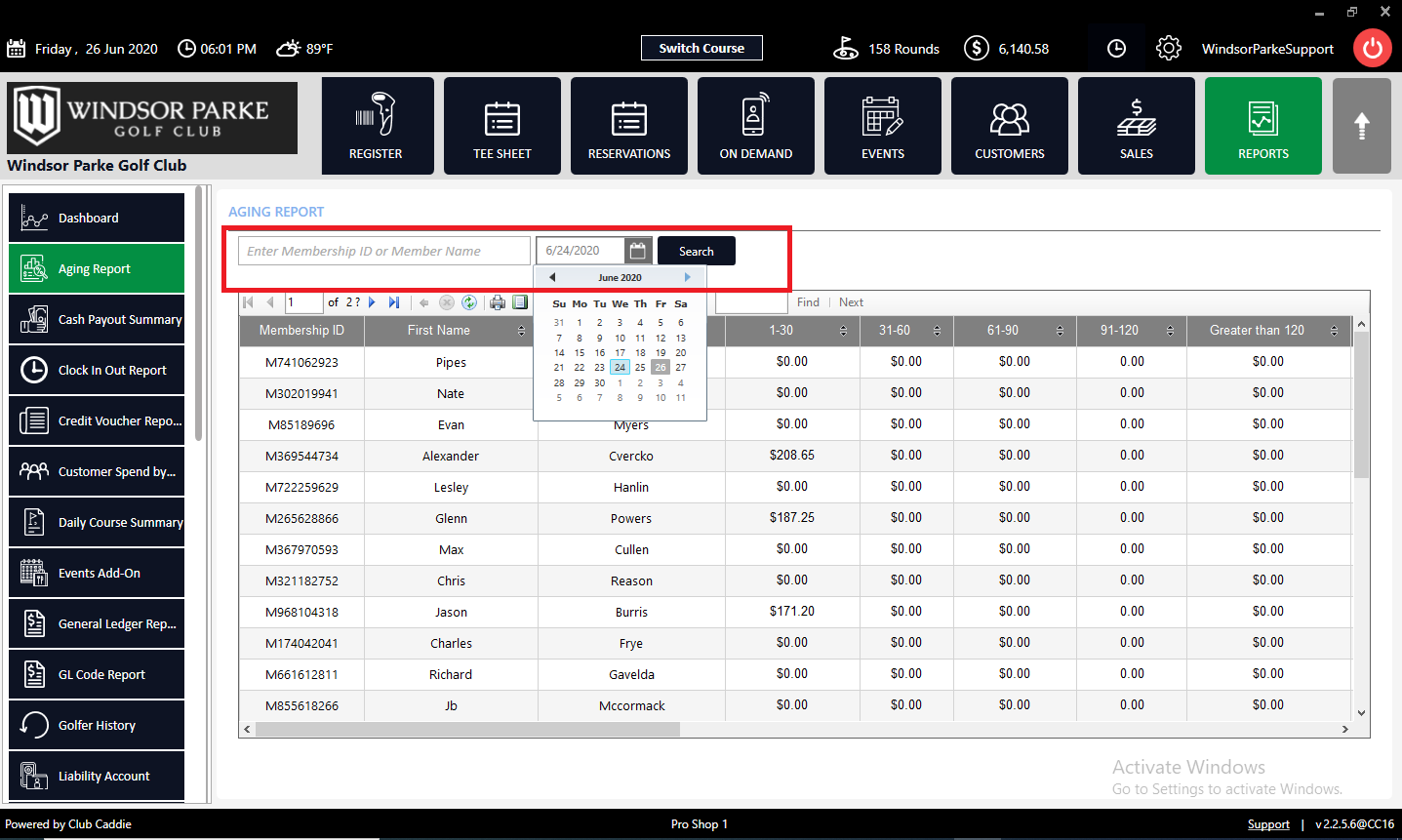Select June 26 in the calendar
The image size is (1402, 840).
[x=661, y=368]
